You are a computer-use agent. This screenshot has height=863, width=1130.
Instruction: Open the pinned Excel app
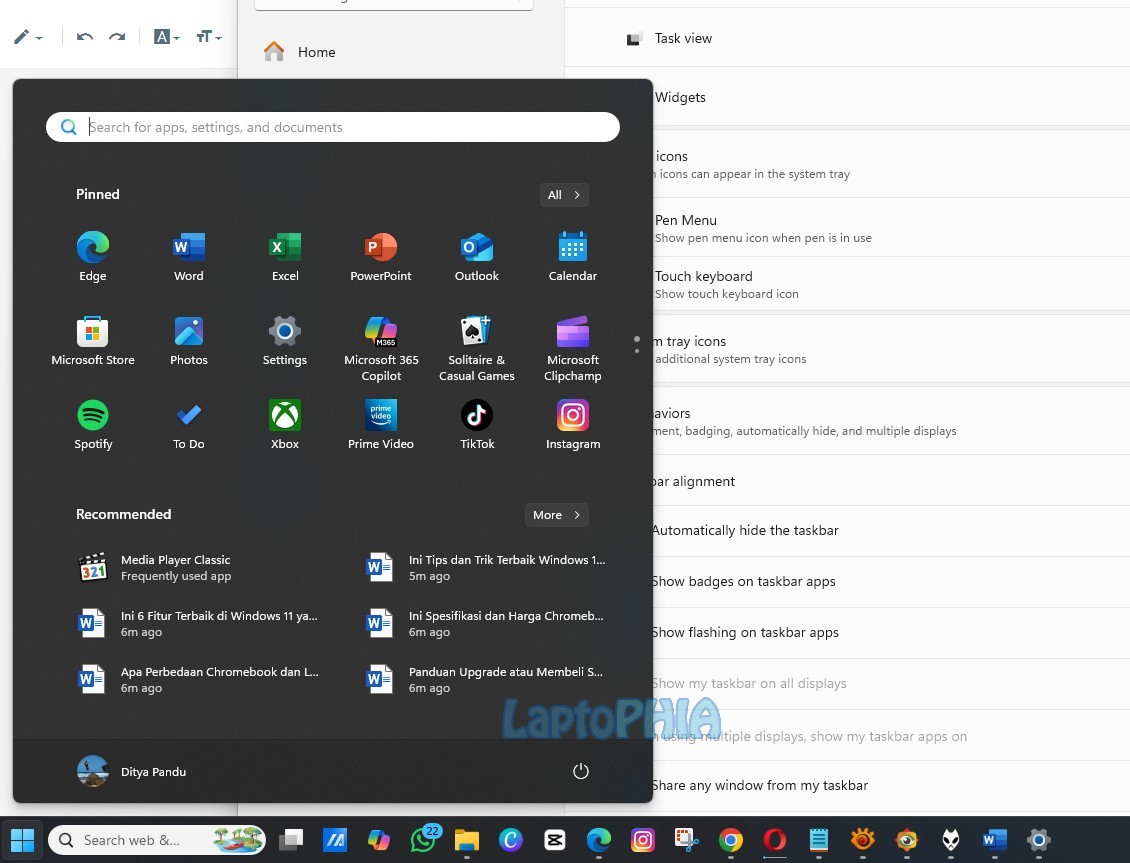click(285, 256)
